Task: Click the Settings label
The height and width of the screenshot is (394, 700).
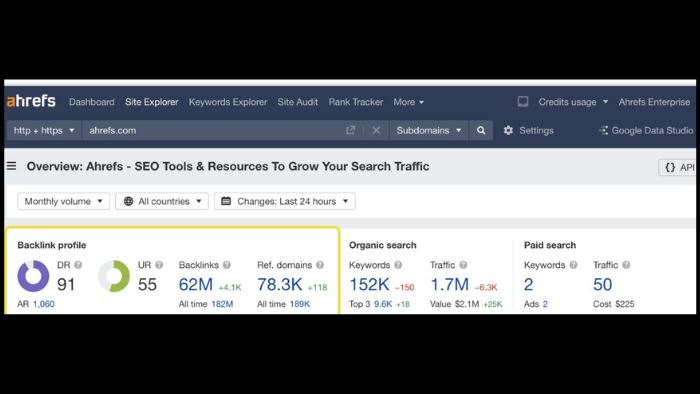Action: [536, 130]
